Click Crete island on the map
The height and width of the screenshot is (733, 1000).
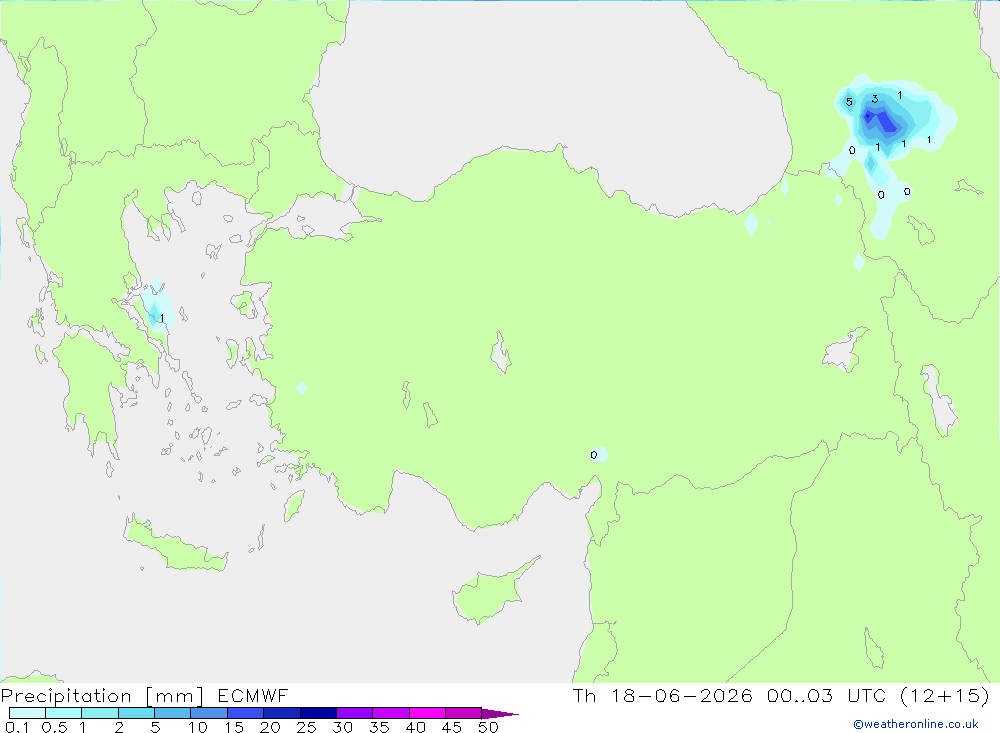(x=175, y=544)
